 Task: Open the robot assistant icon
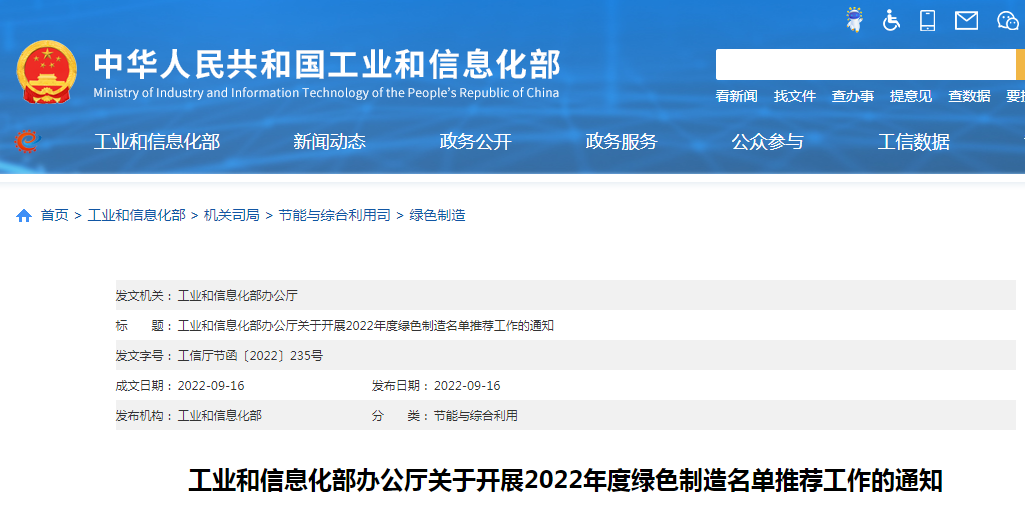(x=854, y=20)
